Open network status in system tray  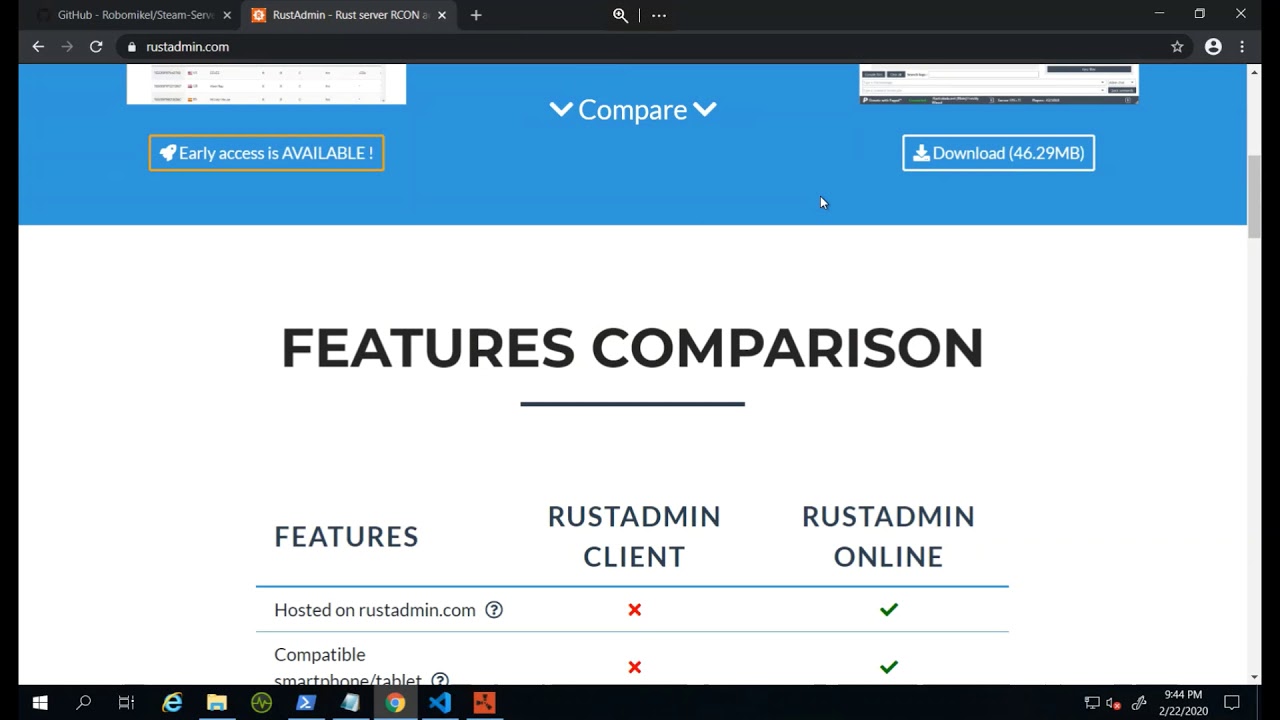tap(1092, 703)
